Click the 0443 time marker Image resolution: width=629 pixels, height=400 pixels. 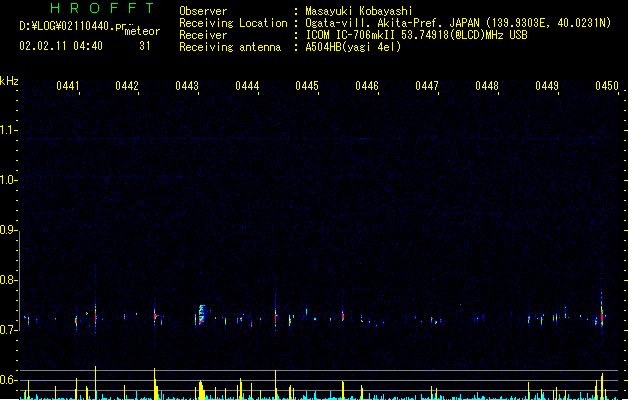pos(187,86)
